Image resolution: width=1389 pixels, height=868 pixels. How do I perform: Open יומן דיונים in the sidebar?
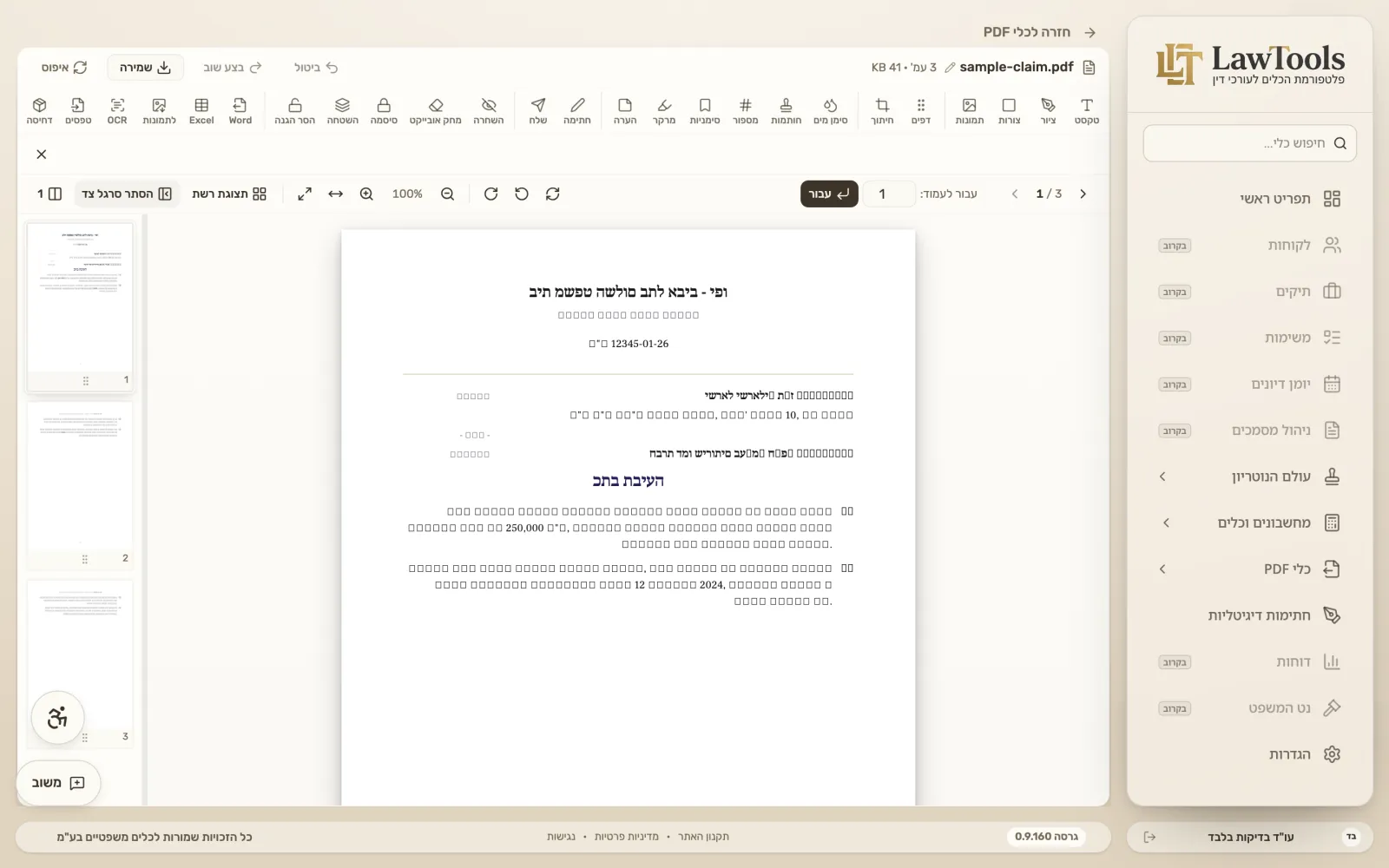pyautogui.click(x=1249, y=384)
